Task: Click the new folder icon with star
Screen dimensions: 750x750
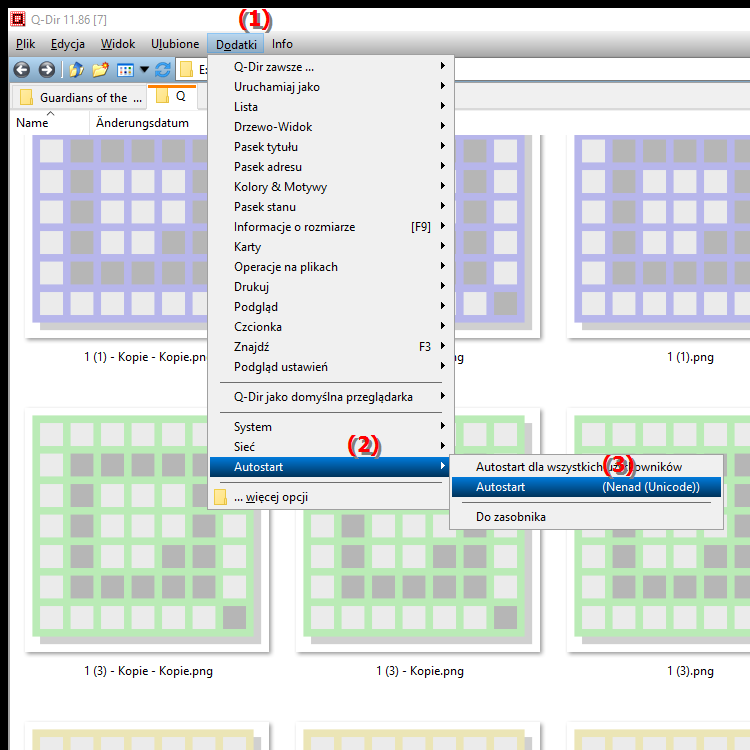Action: pos(100,70)
